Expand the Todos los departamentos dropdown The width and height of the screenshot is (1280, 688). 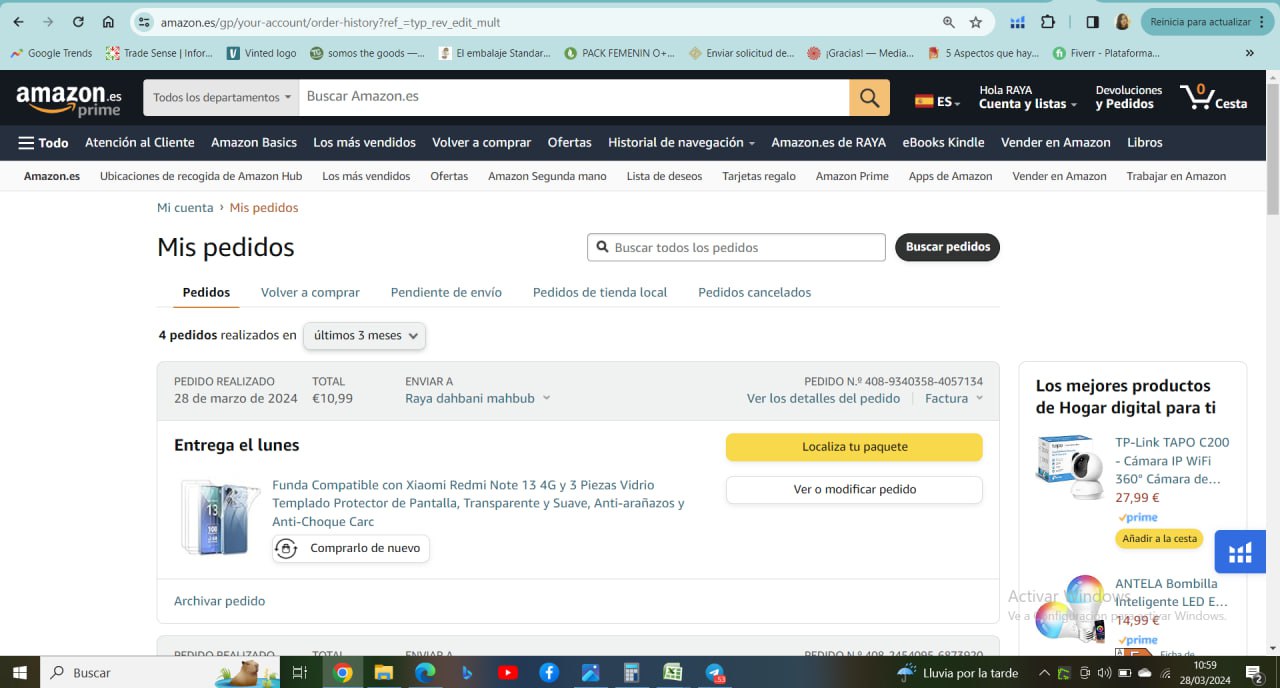(221, 97)
